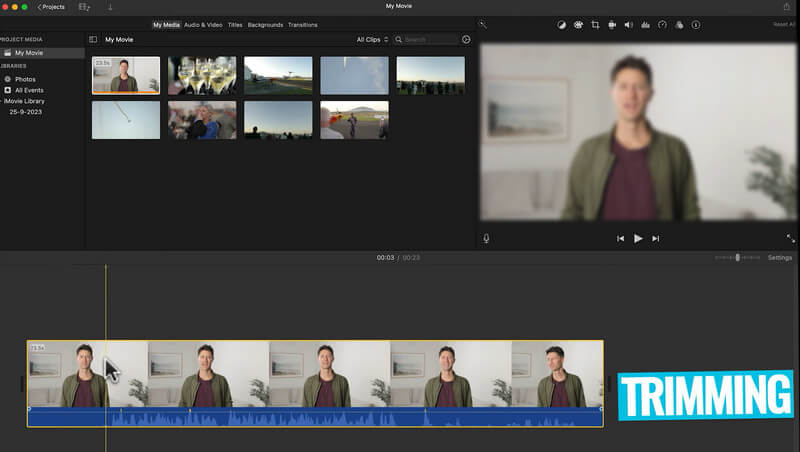Open the Color Balance tool
This screenshot has height=452, width=800.
point(561,24)
